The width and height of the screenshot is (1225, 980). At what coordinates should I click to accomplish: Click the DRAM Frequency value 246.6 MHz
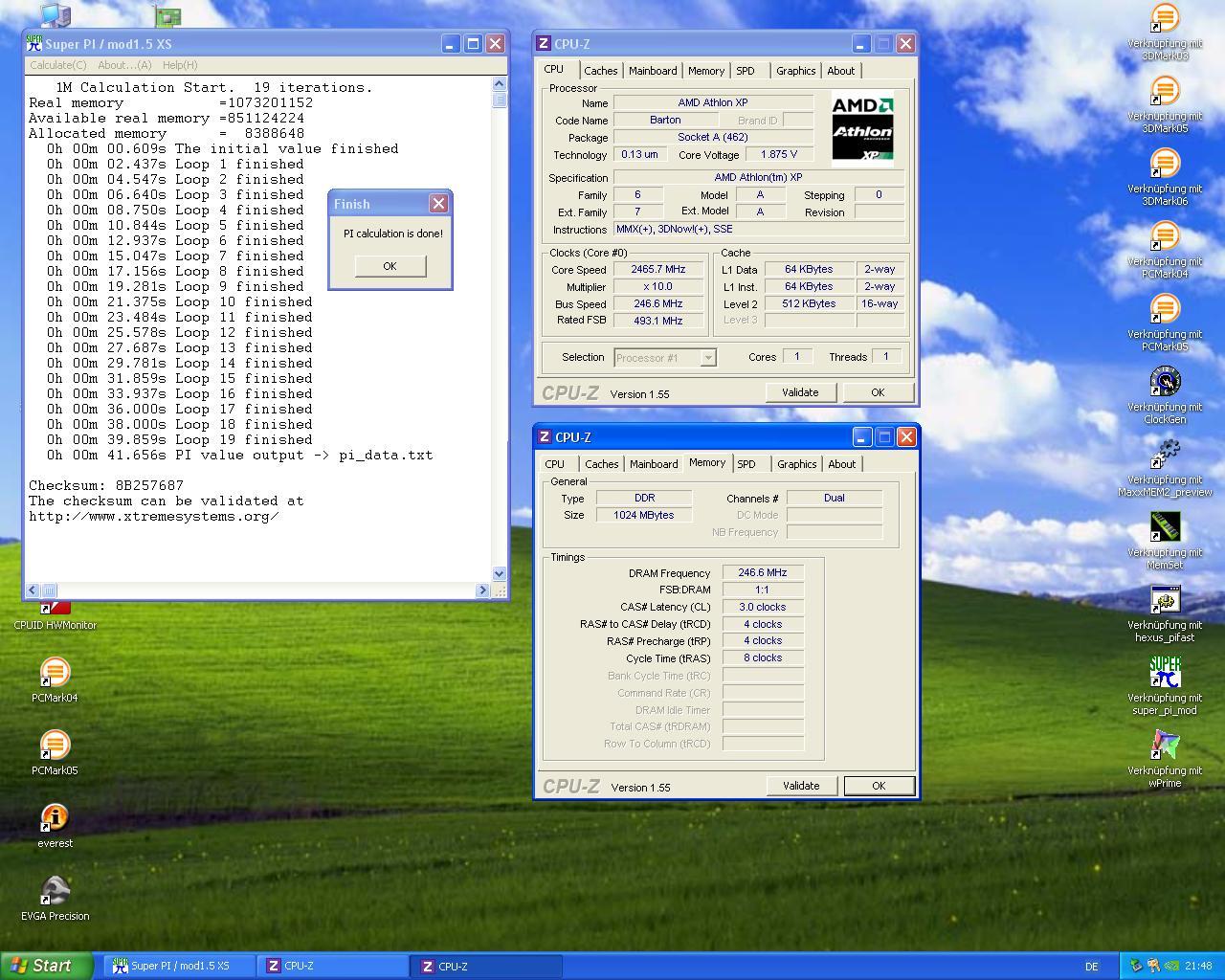pos(763,573)
